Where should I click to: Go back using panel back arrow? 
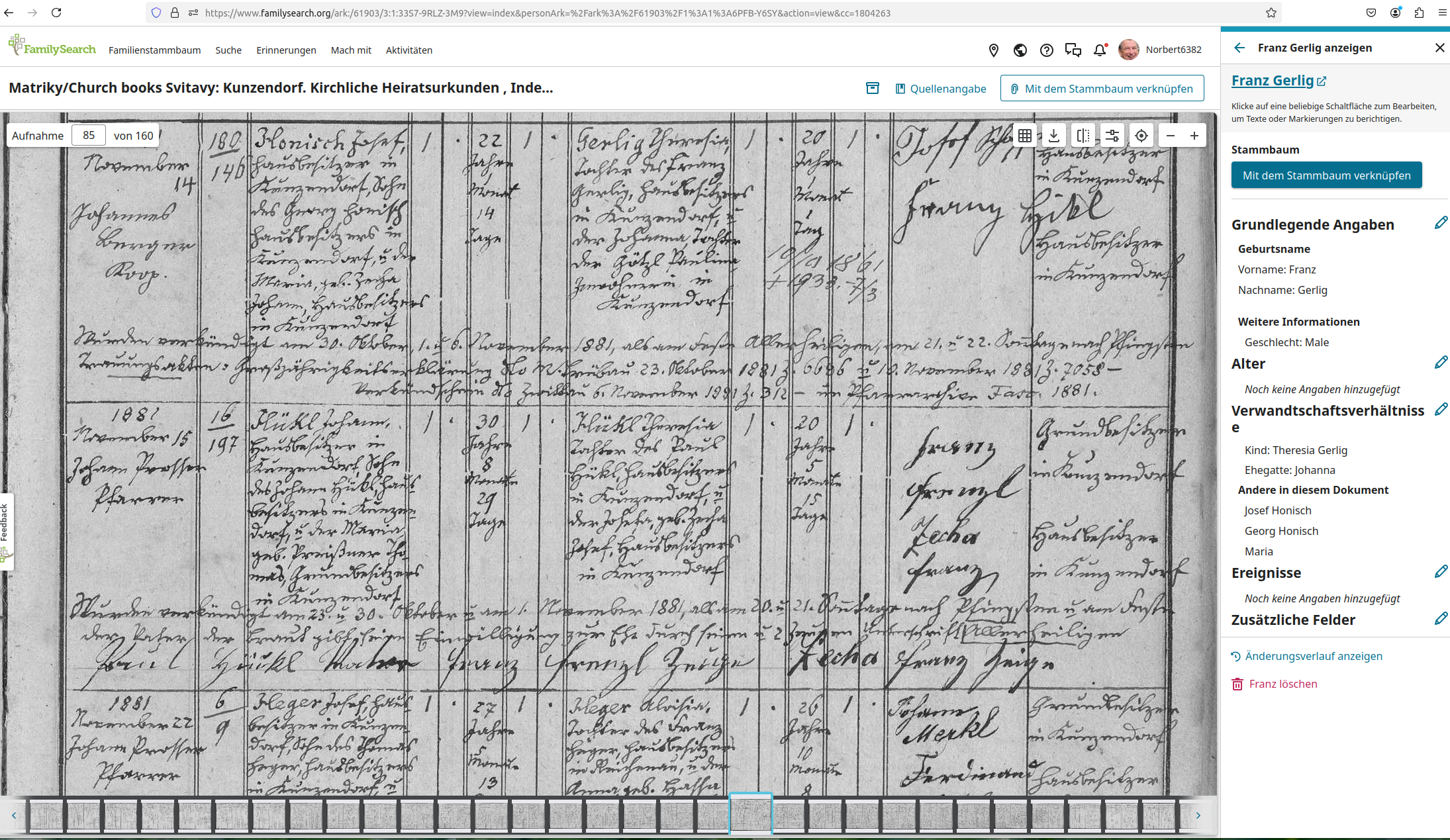coord(1239,48)
